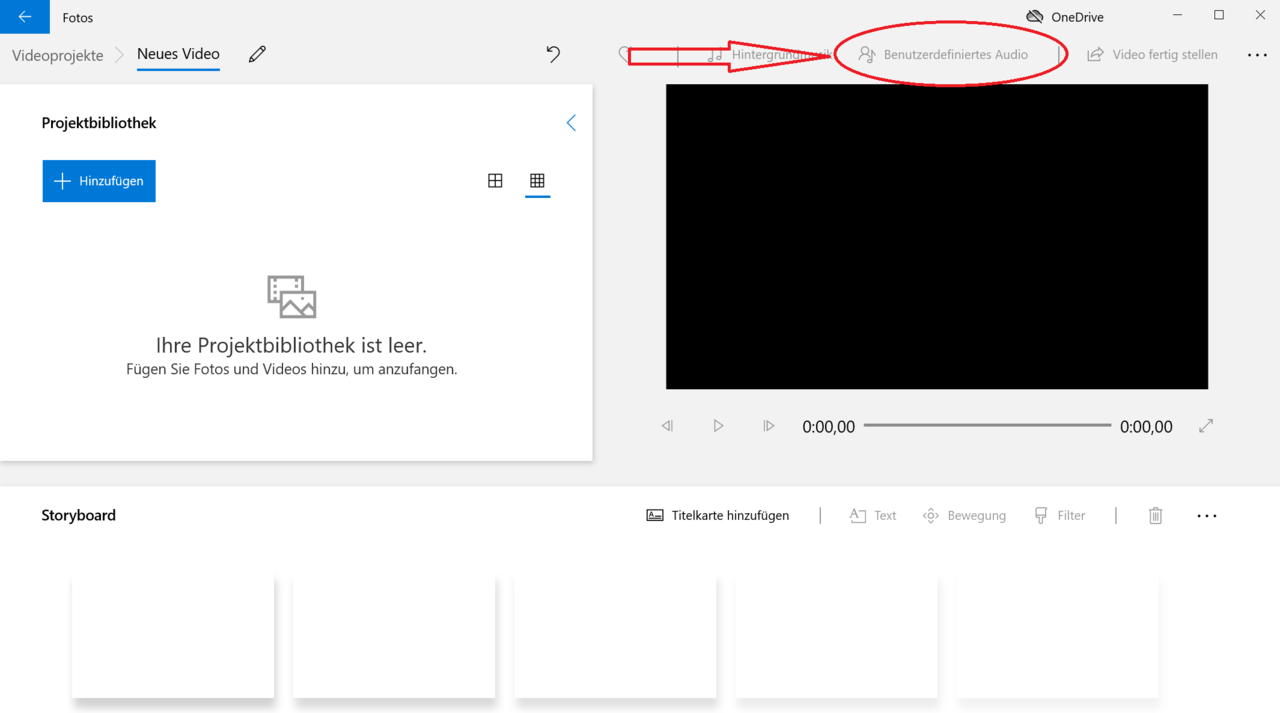Screen dimensions: 1280x713
Task: Click the first empty Storyboard slot
Action: tap(173, 636)
